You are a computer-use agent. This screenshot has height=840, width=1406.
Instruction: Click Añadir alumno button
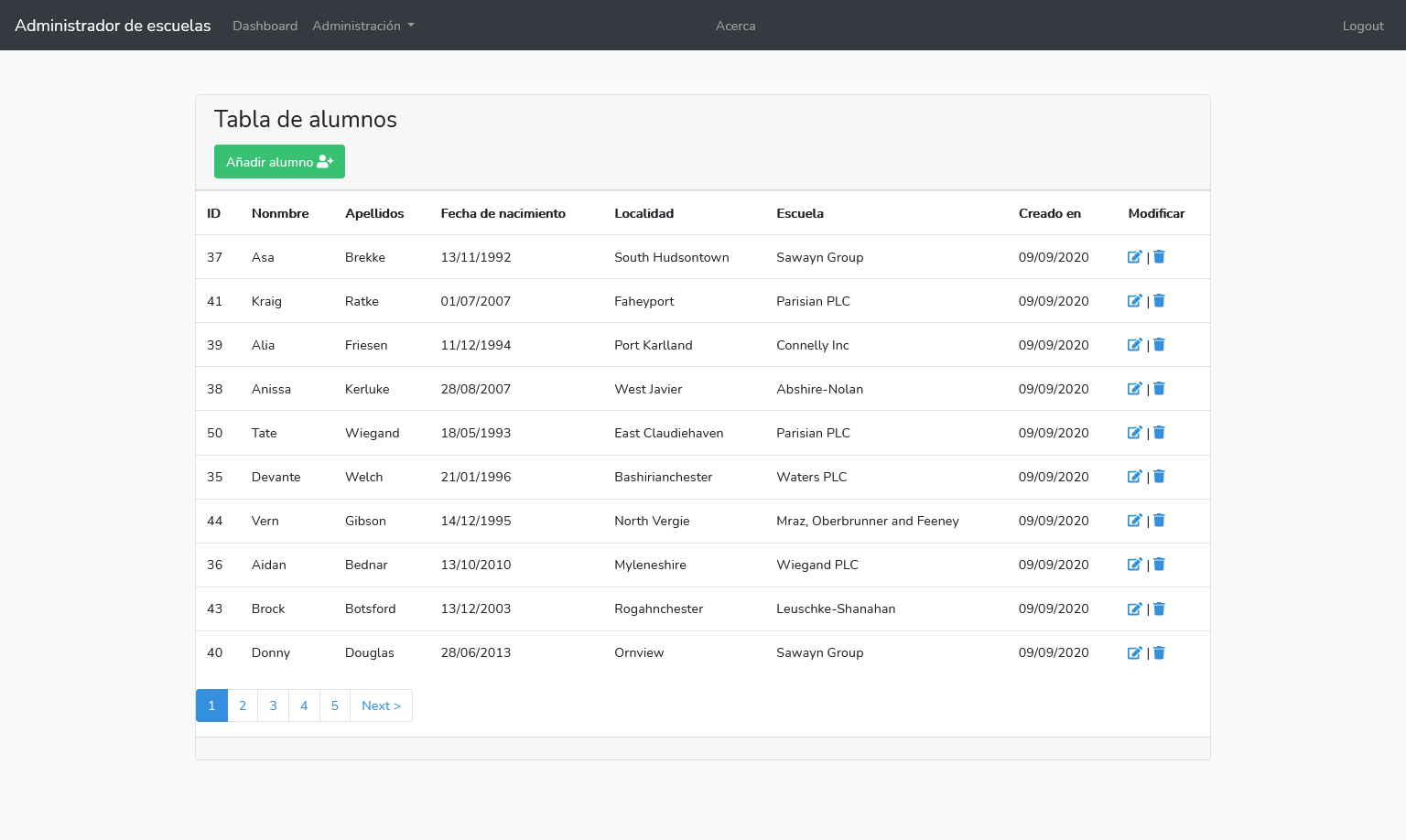[x=279, y=162]
